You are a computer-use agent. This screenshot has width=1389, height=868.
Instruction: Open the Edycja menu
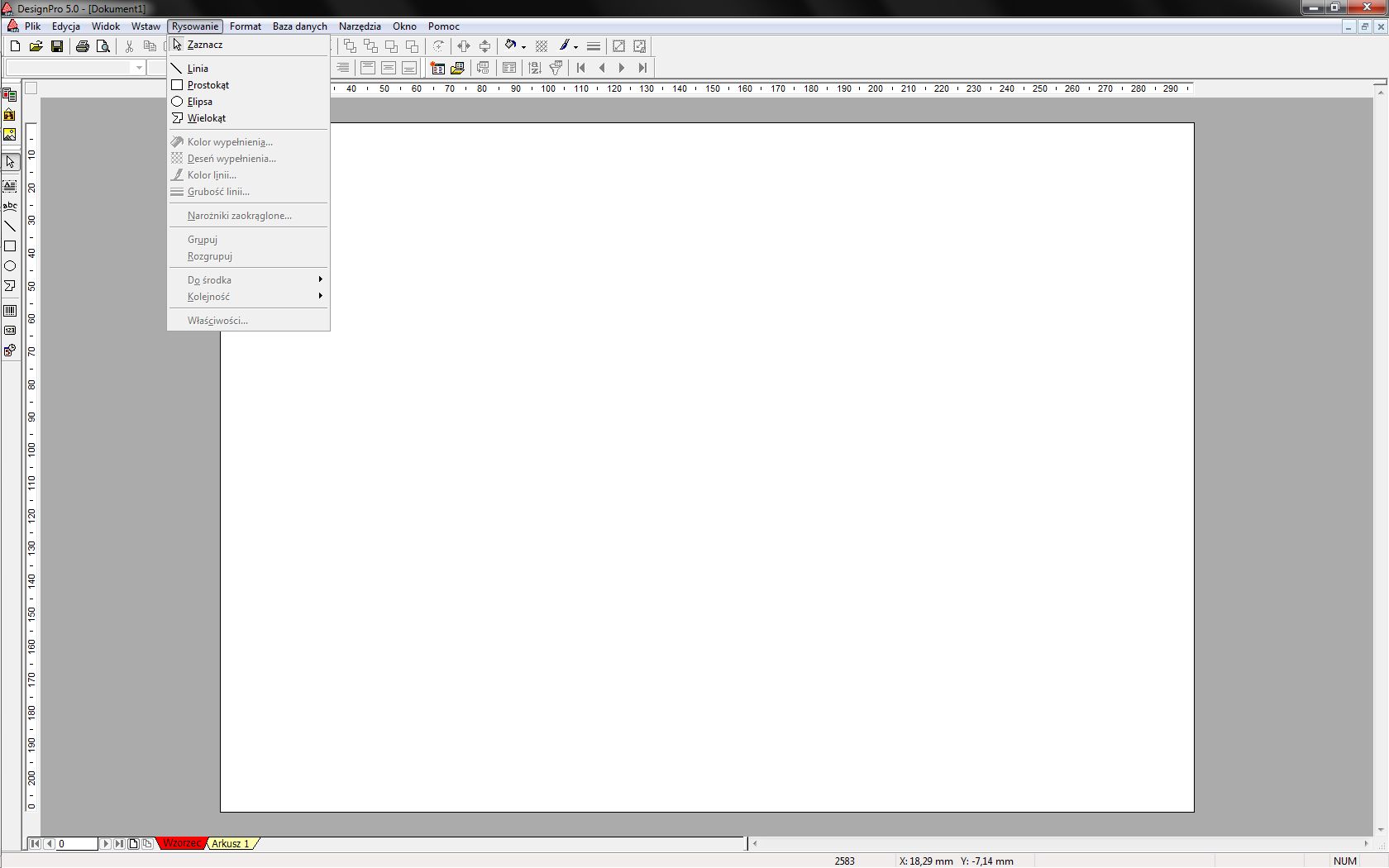click(66, 26)
